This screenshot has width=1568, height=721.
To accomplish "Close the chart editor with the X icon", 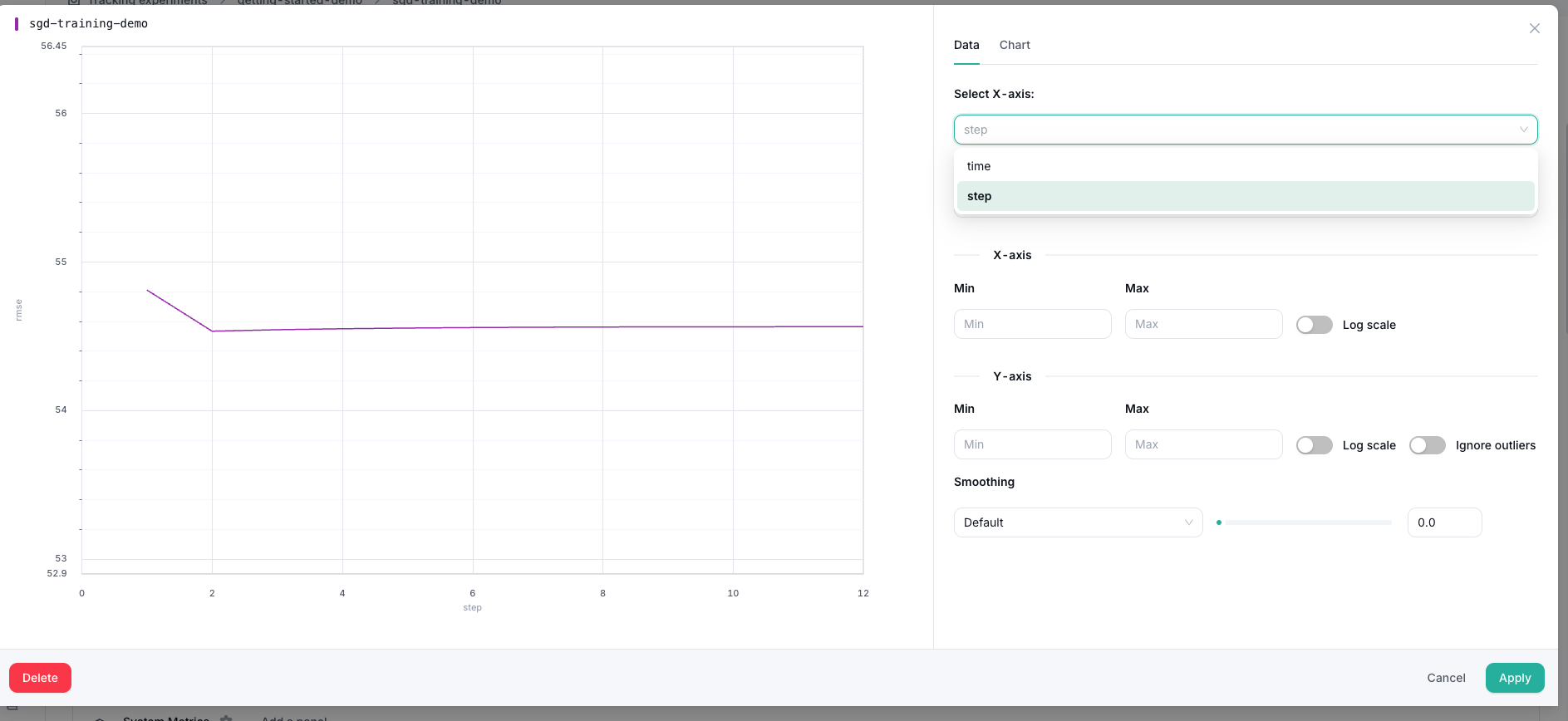I will tap(1534, 28).
